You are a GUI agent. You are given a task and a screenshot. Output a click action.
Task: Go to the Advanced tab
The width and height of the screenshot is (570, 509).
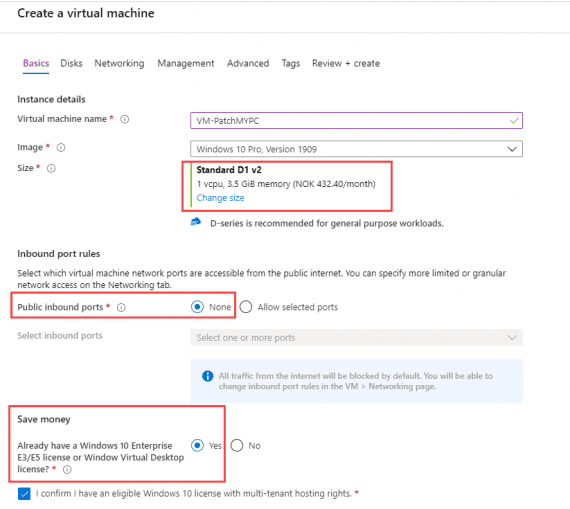coord(248,63)
